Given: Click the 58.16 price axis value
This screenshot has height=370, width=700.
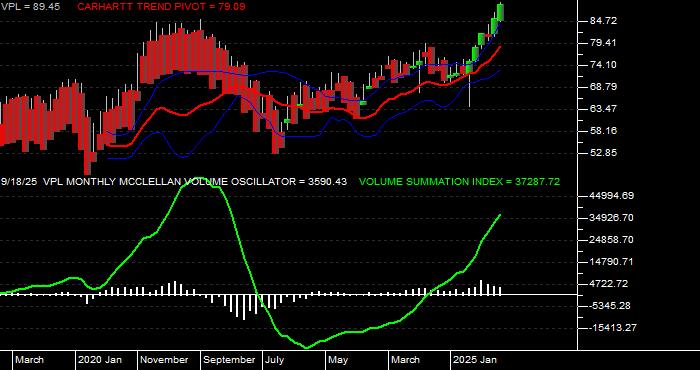Looking at the screenshot, I should (603, 131).
